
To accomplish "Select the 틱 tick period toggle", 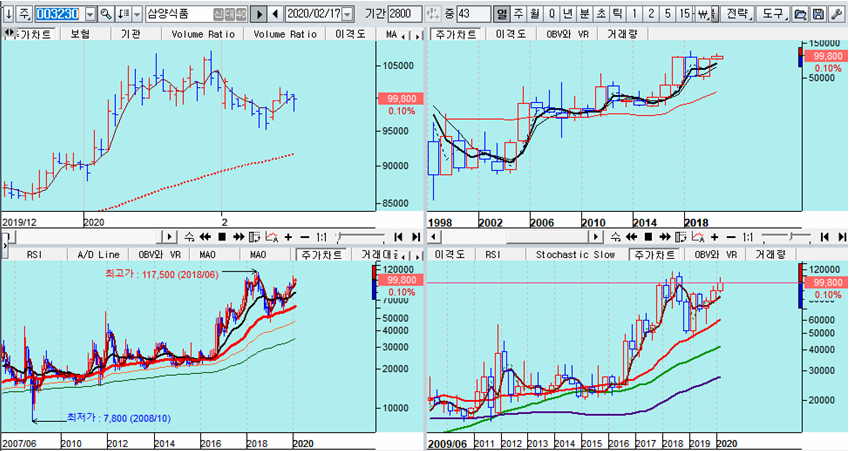I will (x=618, y=14).
